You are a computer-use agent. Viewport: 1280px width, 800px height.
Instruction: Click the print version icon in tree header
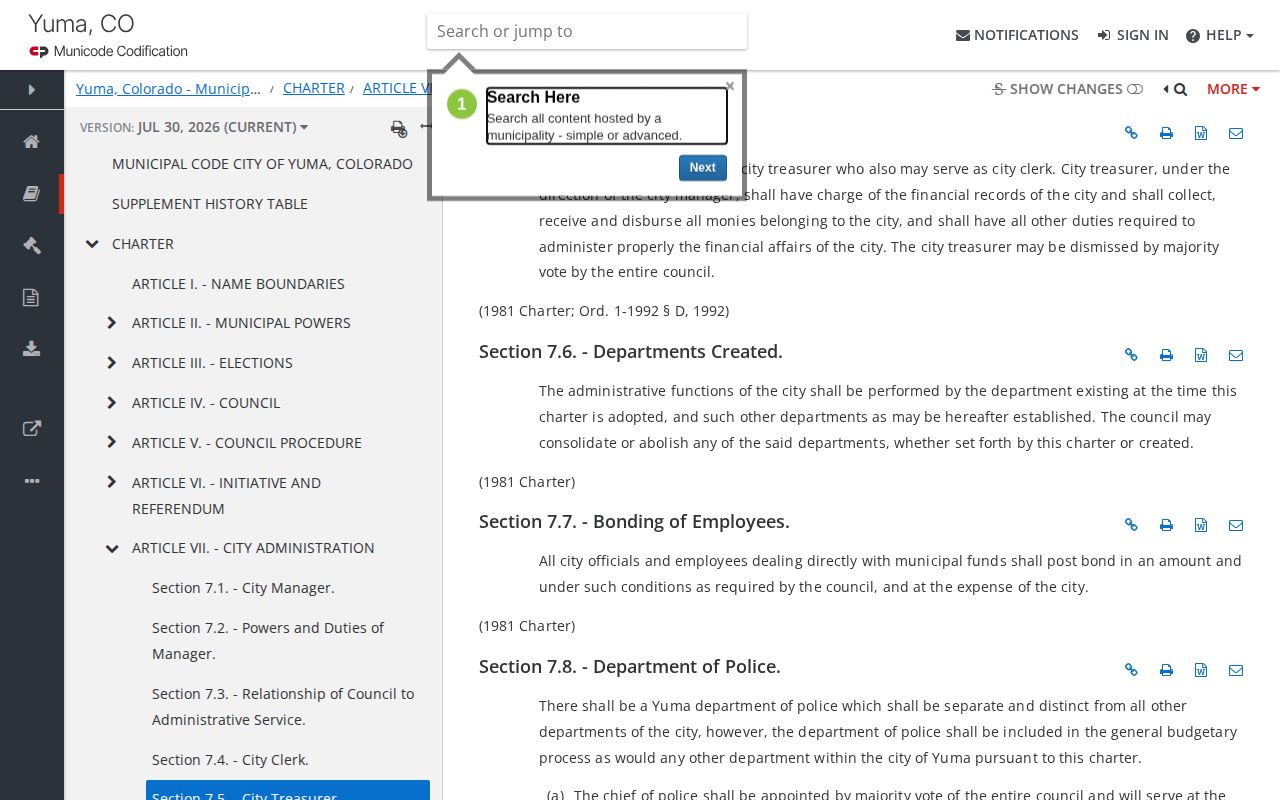[398, 128]
